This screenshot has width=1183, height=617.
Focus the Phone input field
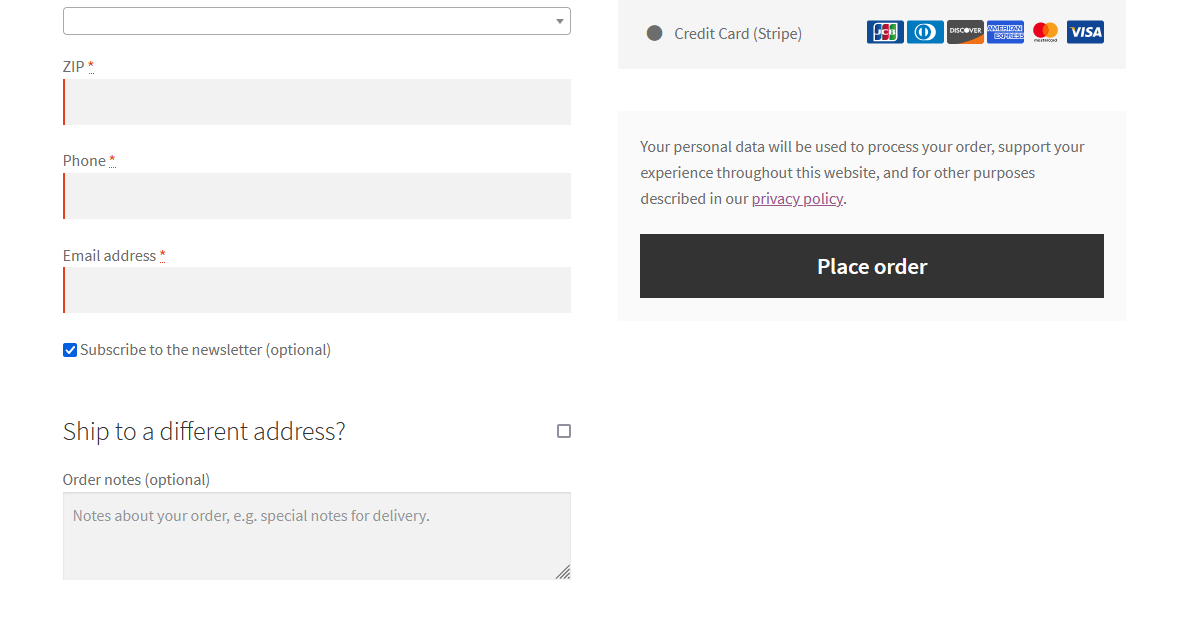317,196
